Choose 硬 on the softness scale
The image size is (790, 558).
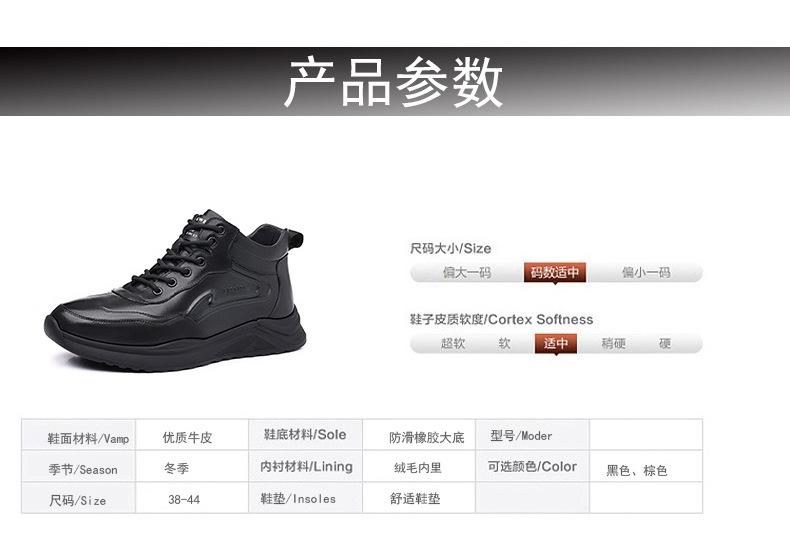[665, 343]
